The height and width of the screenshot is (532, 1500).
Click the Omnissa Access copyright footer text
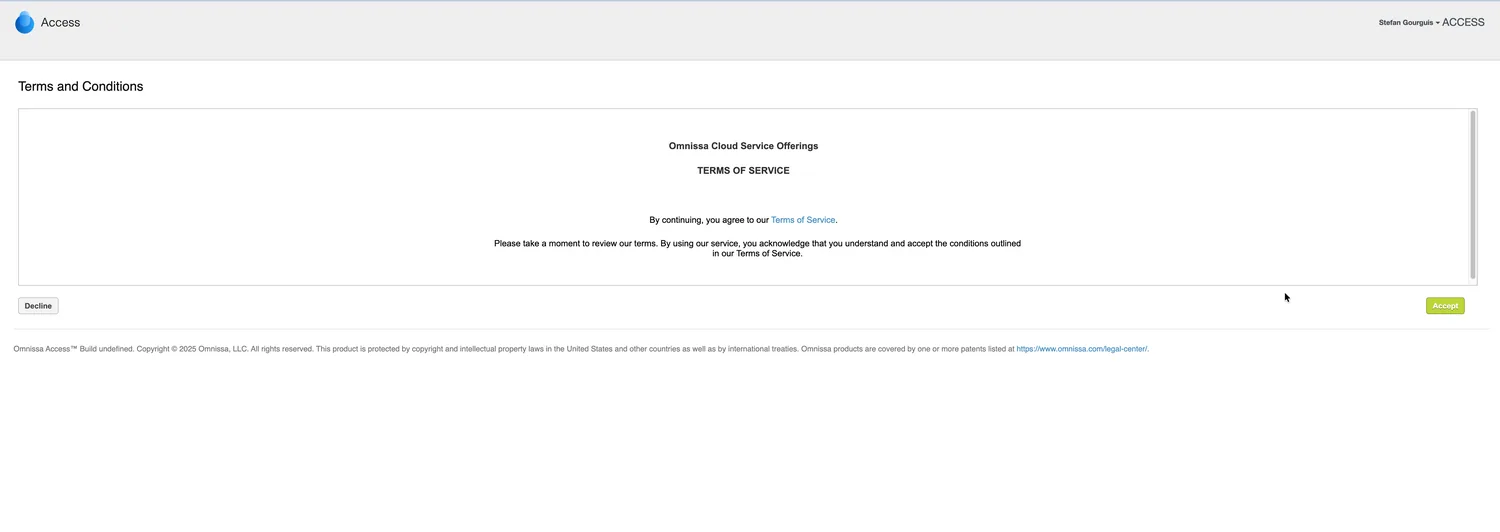[581, 349]
